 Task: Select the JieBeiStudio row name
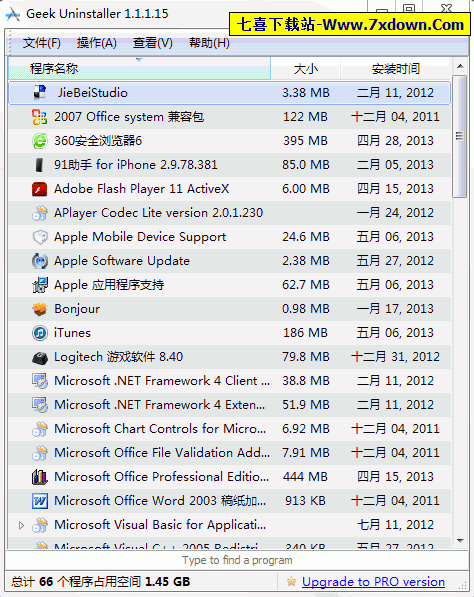93,93
